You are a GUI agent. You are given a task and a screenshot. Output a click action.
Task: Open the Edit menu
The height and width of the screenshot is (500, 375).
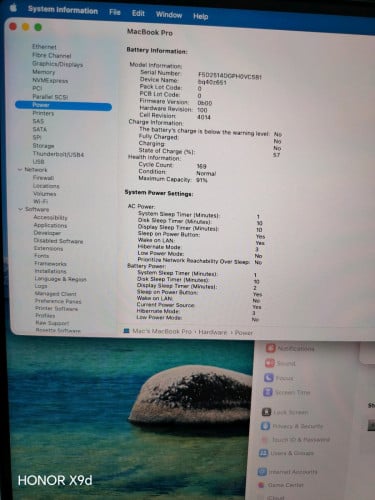[138, 13]
